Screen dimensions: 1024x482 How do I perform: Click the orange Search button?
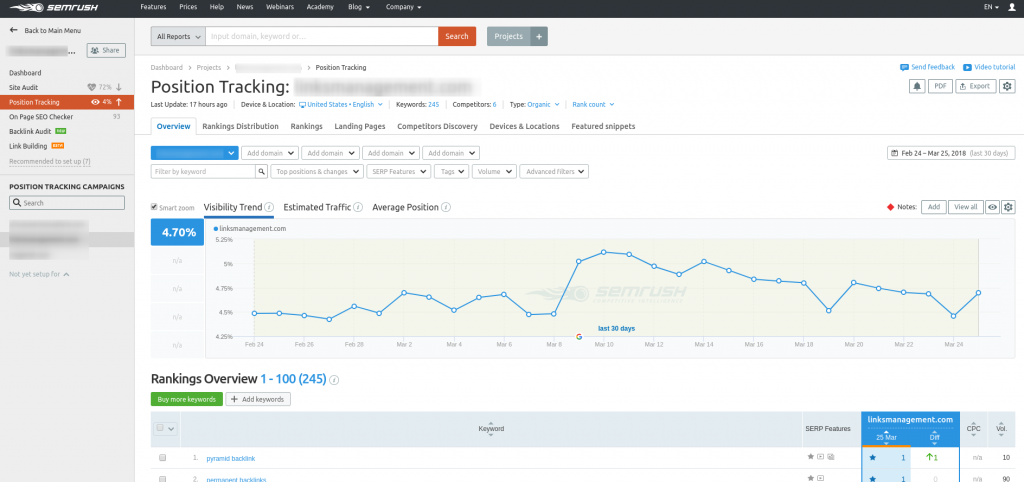[x=456, y=37]
